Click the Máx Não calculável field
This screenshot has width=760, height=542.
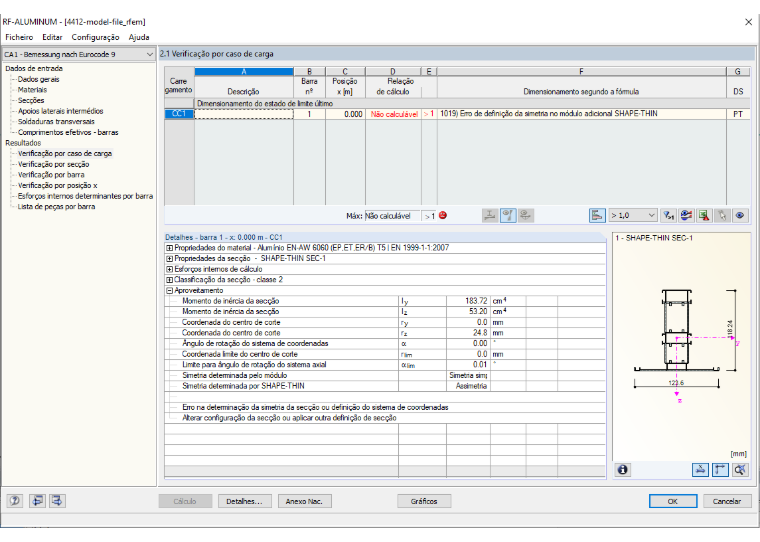[x=392, y=216]
